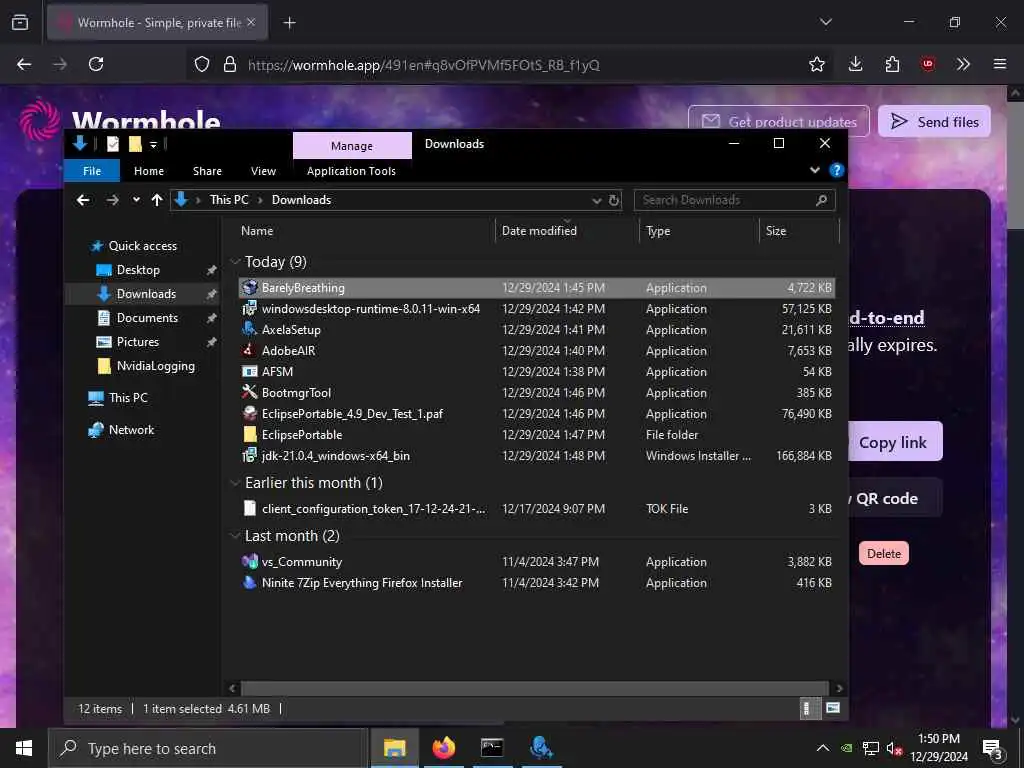Open the Share ribbon tab
The image size is (1024, 768).
tap(207, 171)
